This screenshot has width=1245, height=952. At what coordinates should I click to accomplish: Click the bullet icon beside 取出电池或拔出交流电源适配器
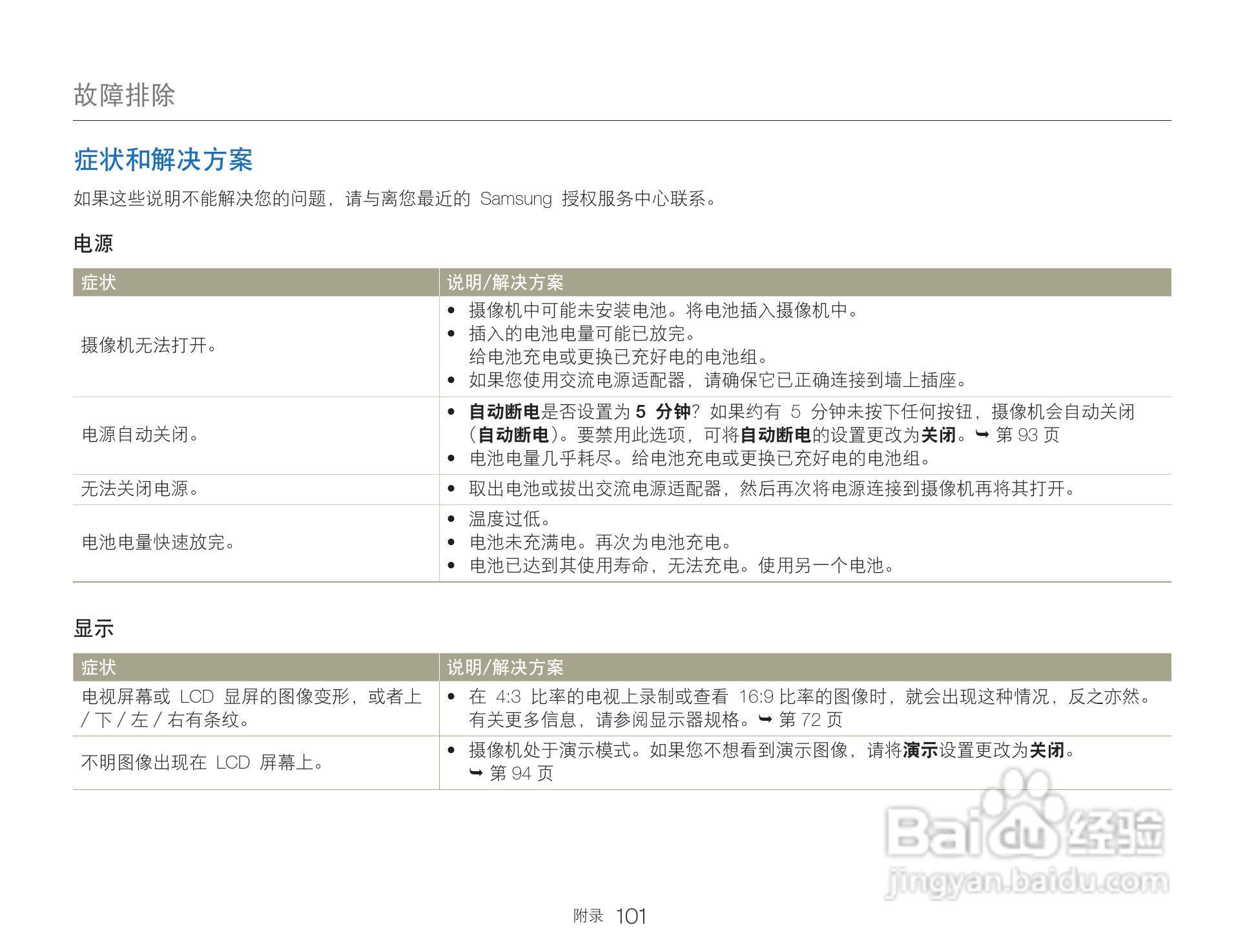[x=452, y=489]
